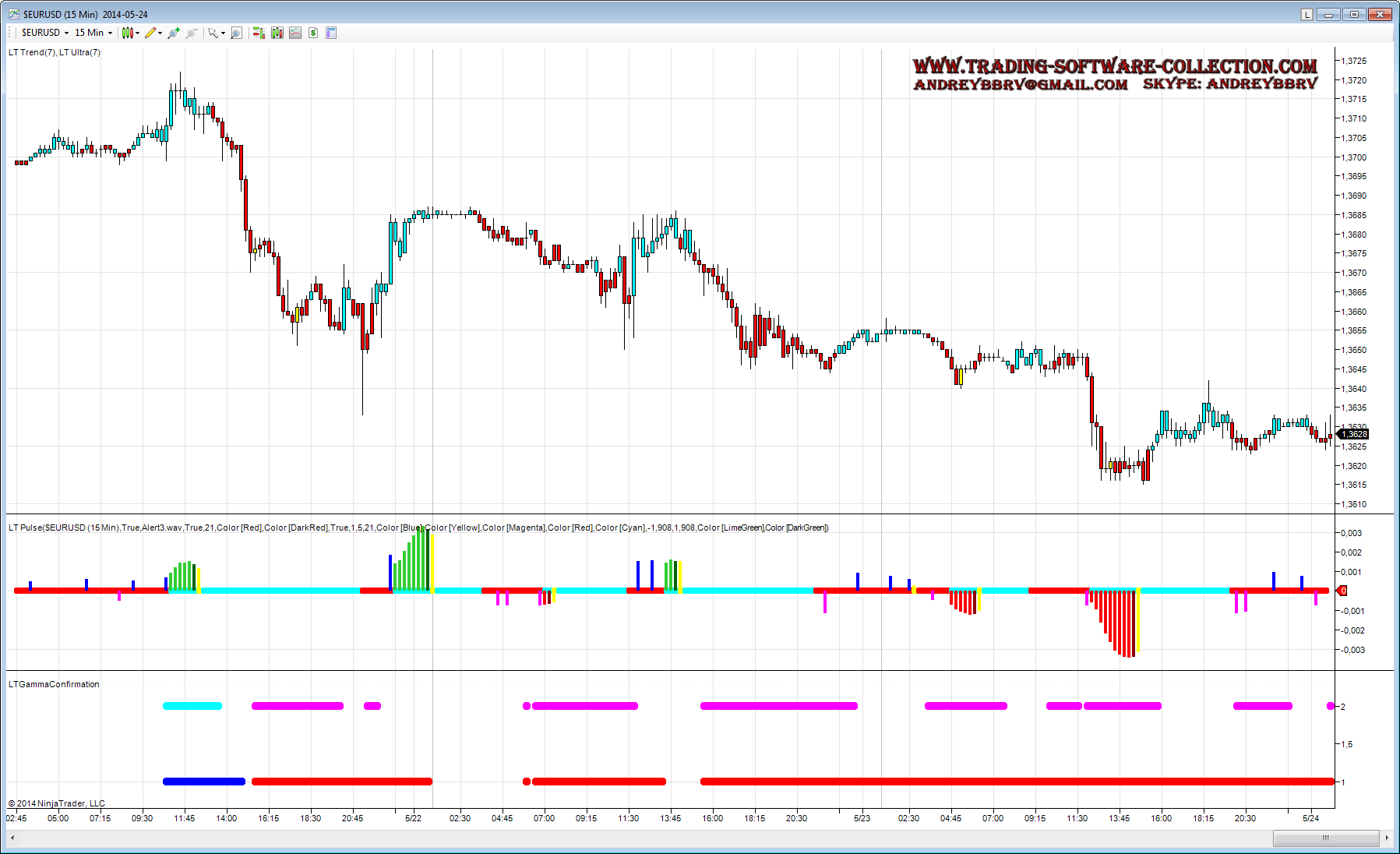Click the zoom frame magnifier icon
This screenshot has height=854, width=1400.
[237, 33]
